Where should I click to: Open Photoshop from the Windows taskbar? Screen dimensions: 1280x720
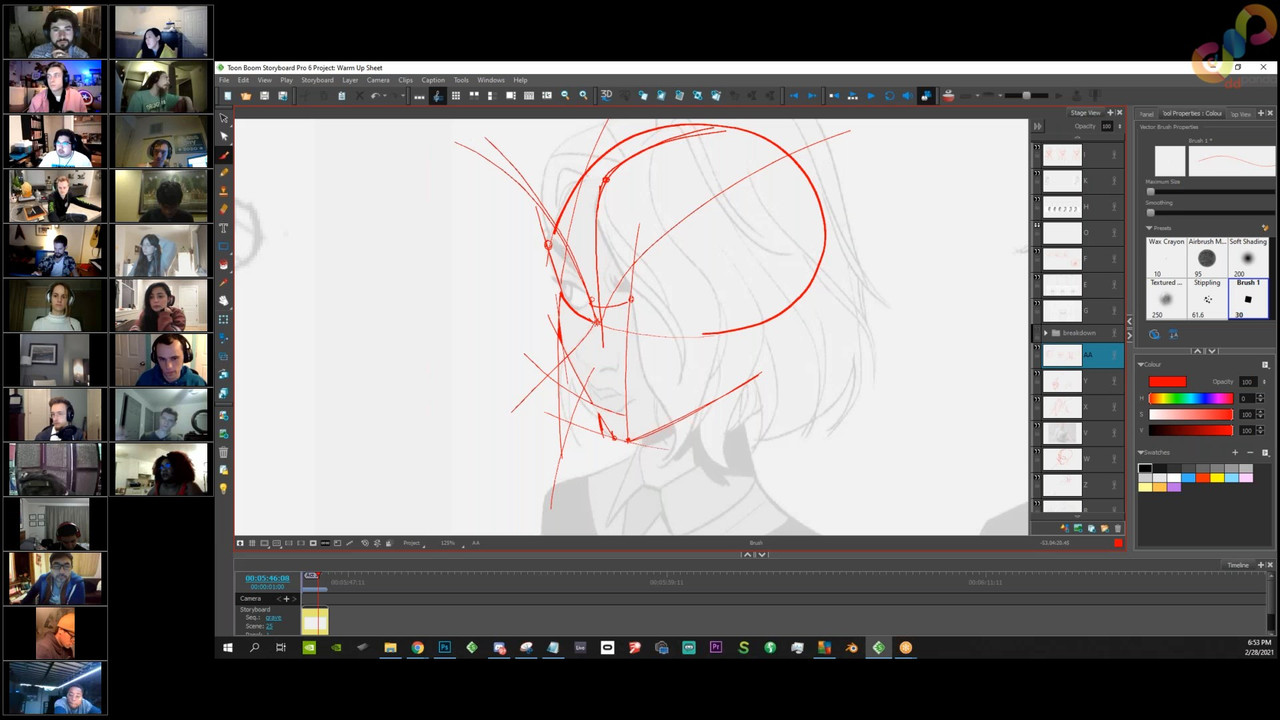tap(444, 648)
